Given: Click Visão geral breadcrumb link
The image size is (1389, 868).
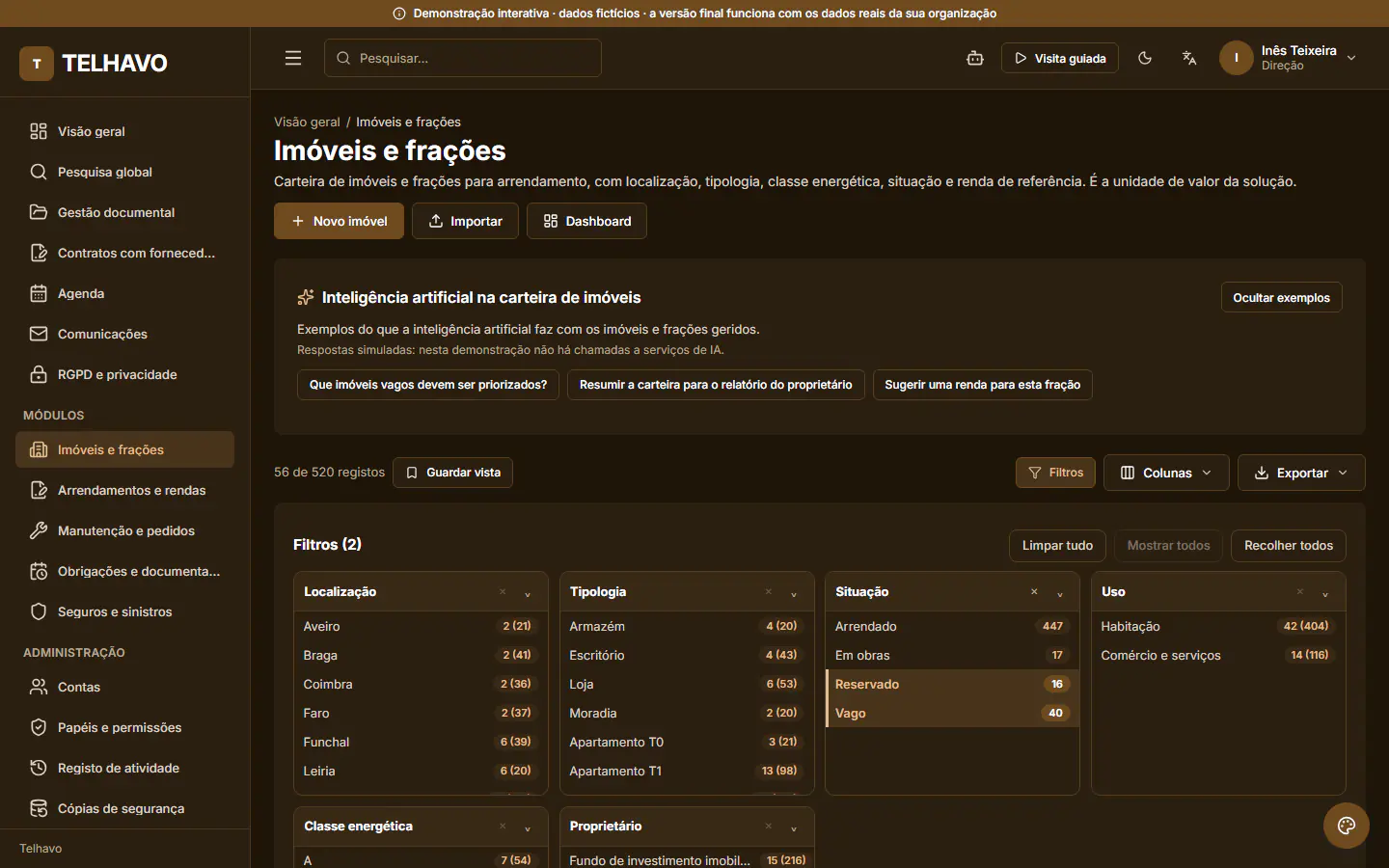Looking at the screenshot, I should (307, 122).
